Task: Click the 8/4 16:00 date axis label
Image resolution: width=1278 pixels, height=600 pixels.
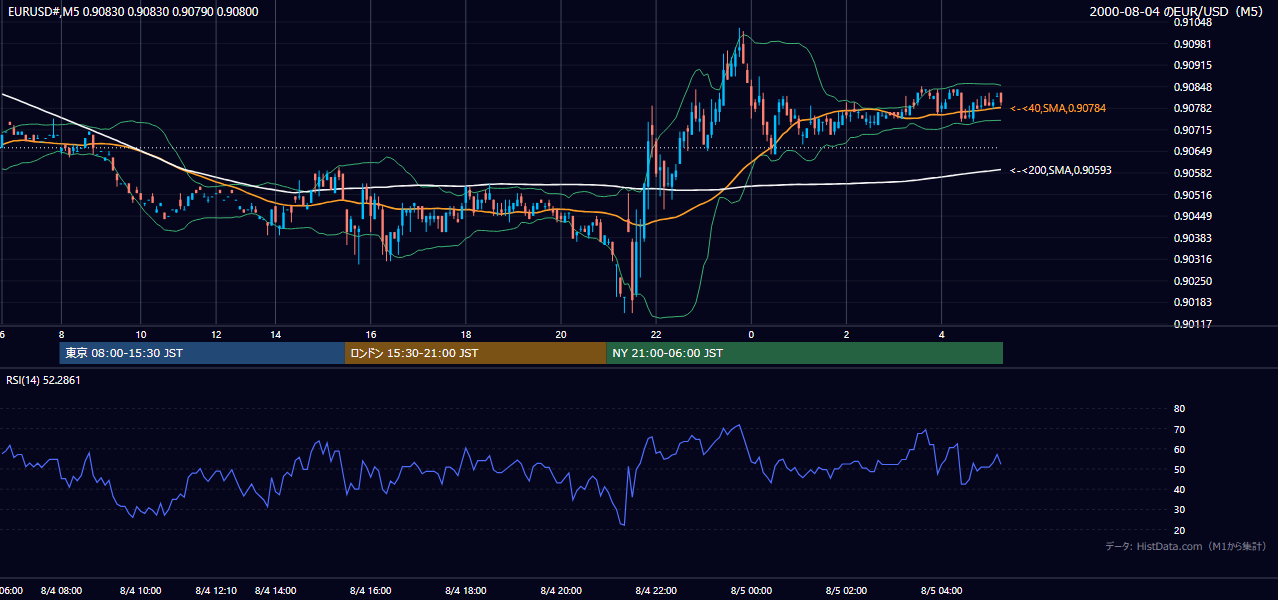Action: coord(371,591)
